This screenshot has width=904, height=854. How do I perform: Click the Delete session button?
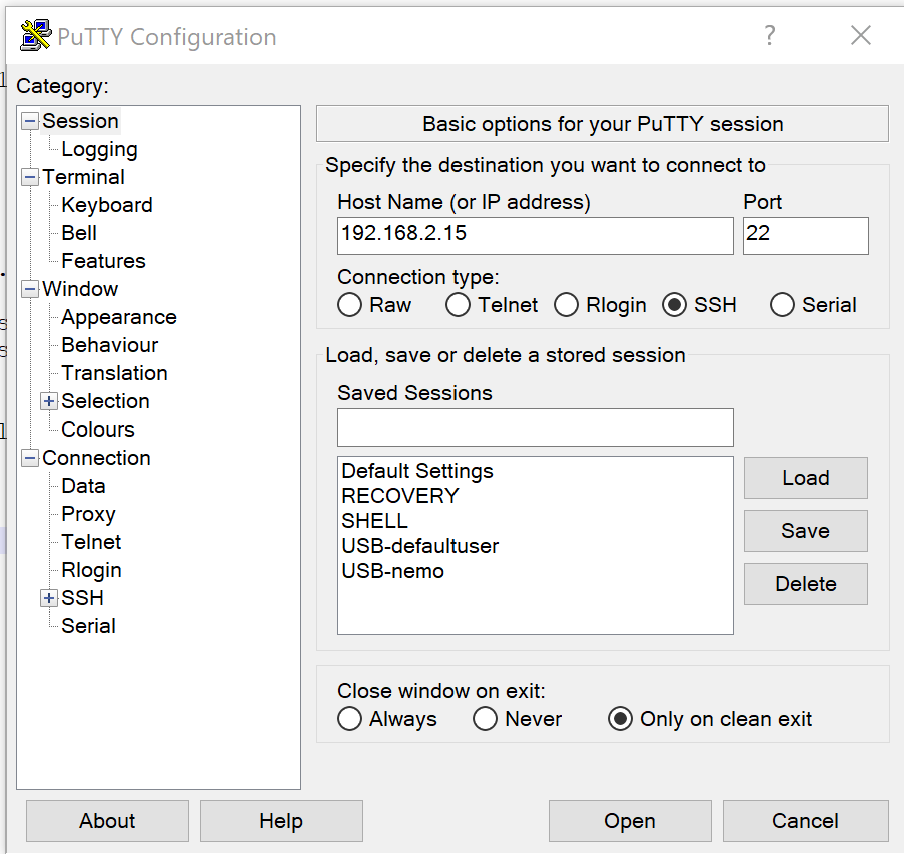pyautogui.click(x=805, y=584)
